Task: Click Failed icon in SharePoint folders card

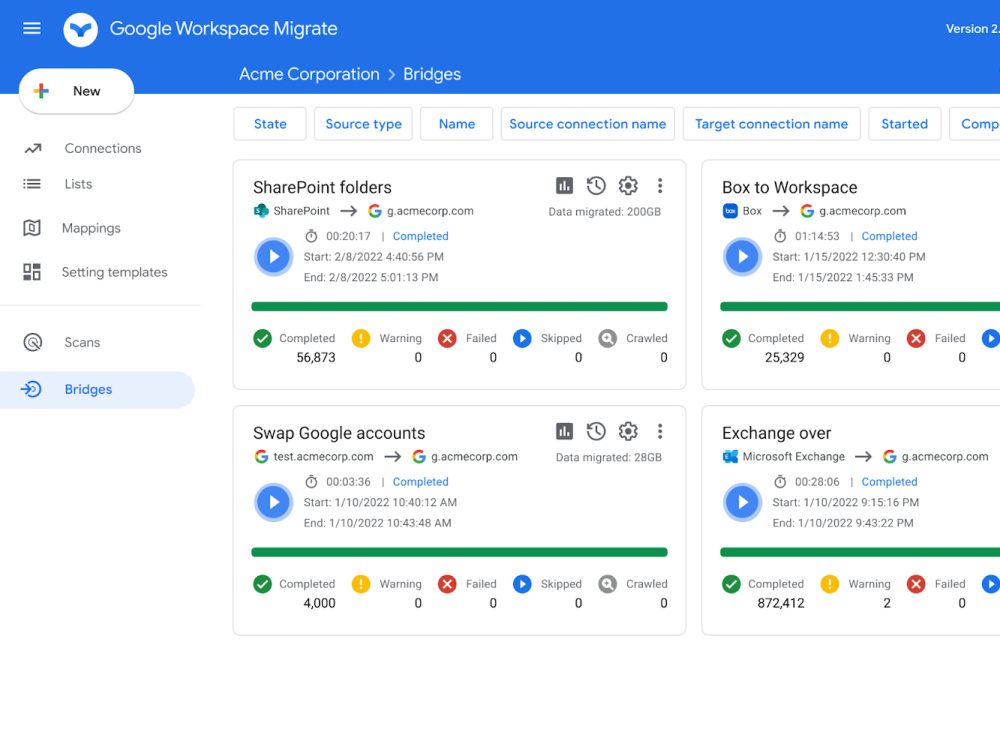Action: pyautogui.click(x=447, y=338)
